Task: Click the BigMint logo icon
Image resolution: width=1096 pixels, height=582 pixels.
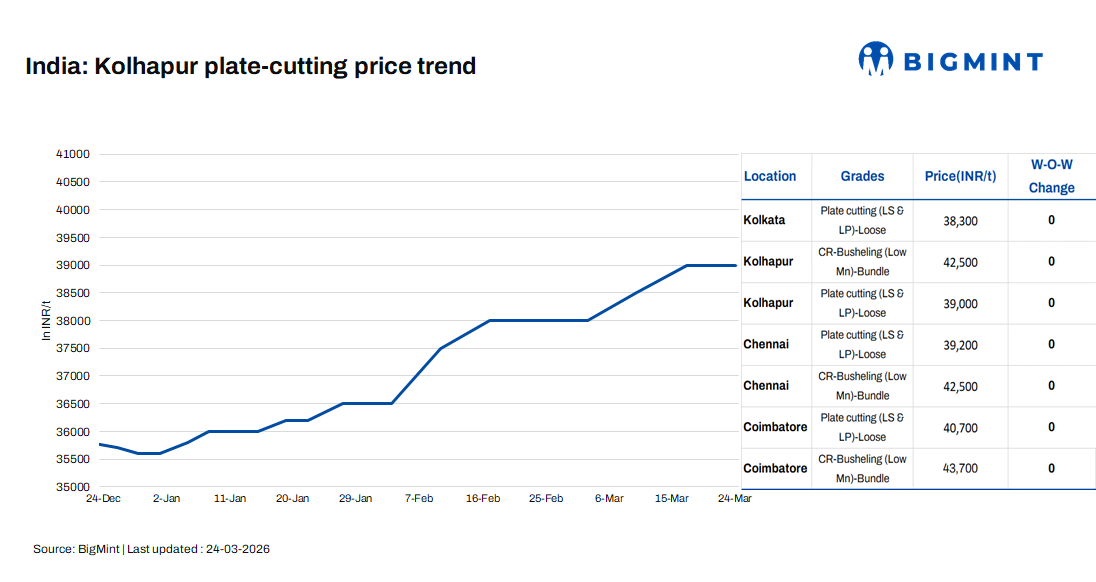Action: (875, 58)
